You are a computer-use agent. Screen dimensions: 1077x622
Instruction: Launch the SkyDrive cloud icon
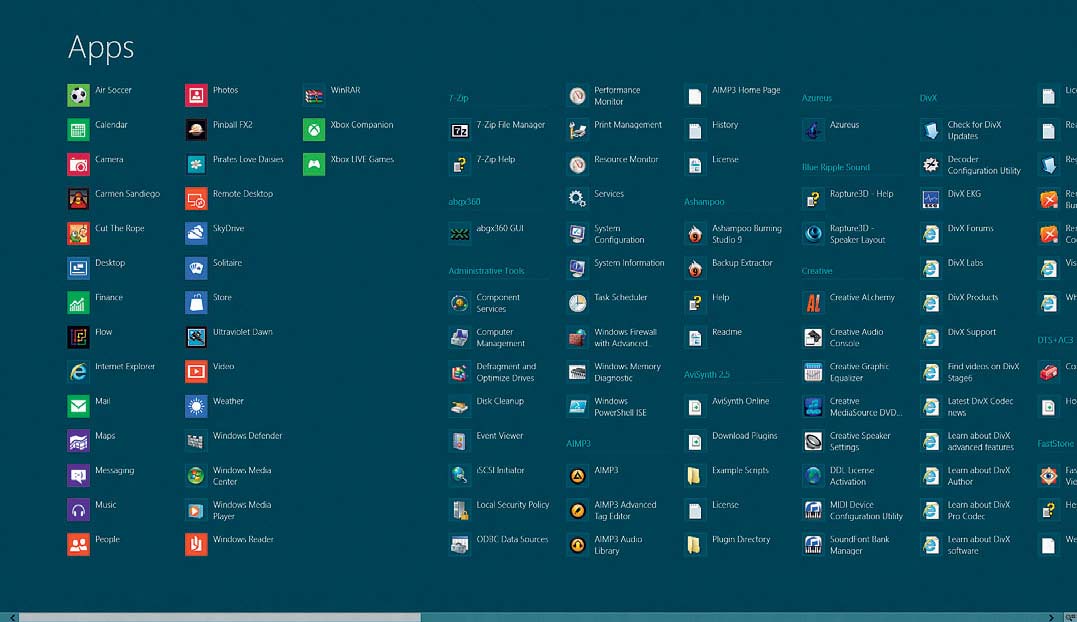196,233
